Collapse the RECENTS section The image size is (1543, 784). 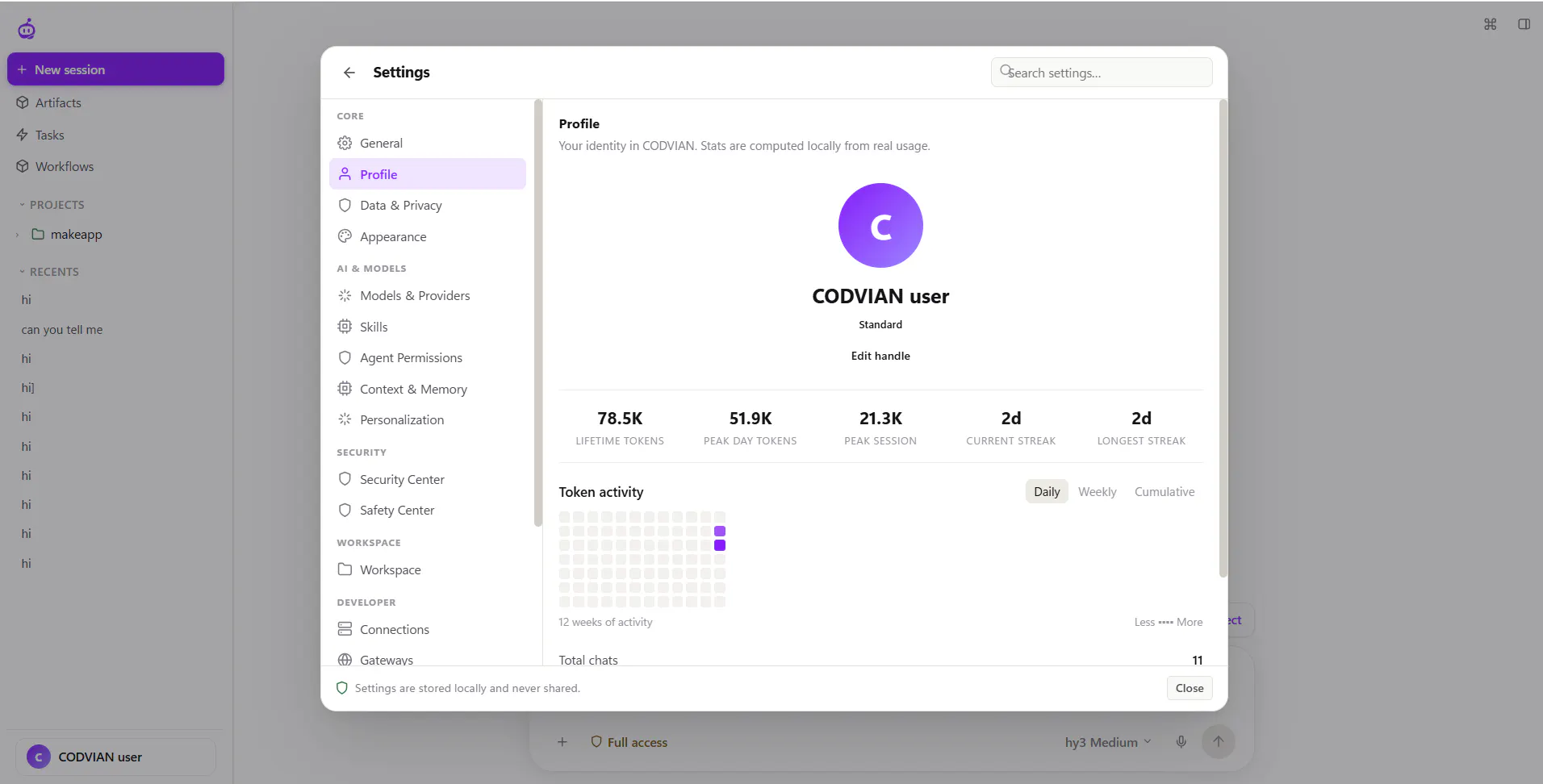49,272
